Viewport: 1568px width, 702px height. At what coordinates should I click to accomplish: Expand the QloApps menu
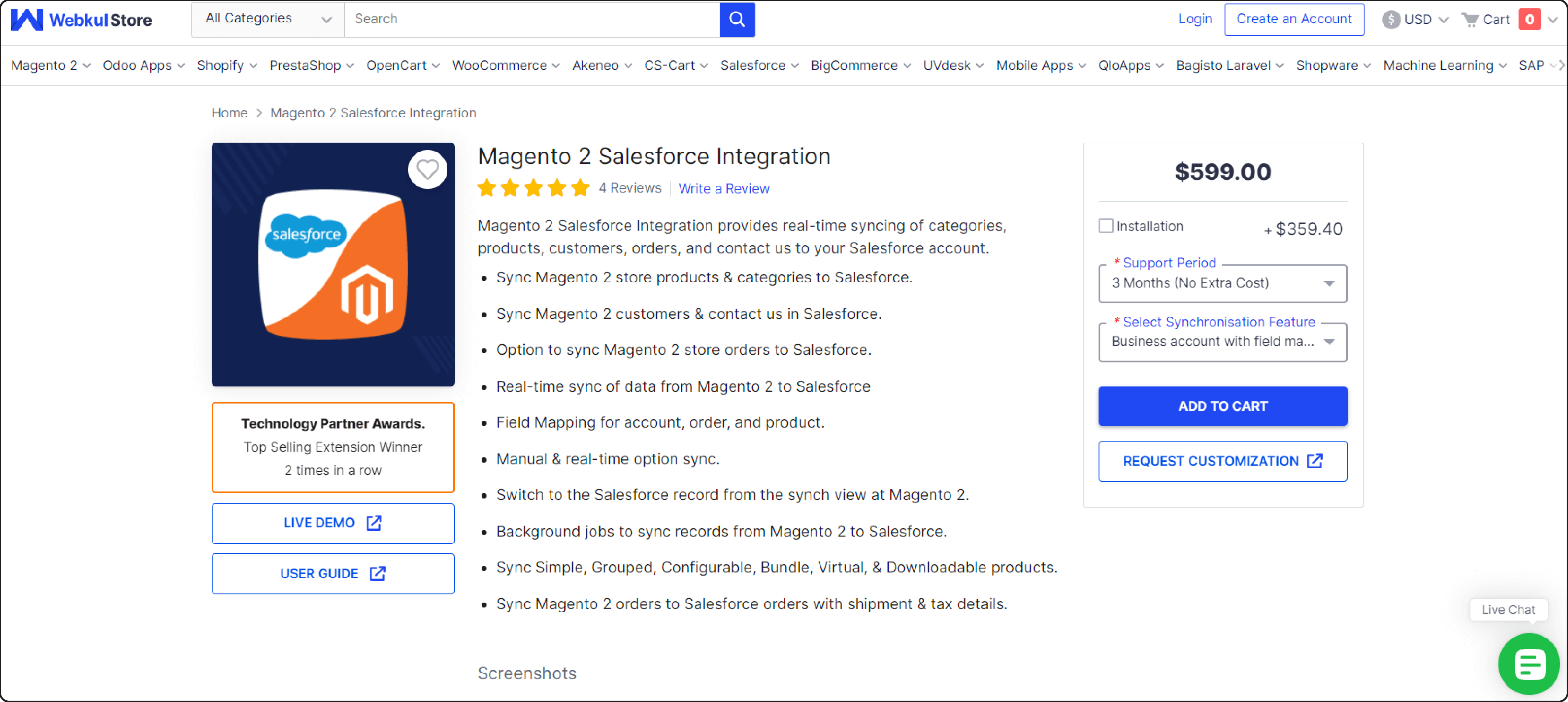point(1131,66)
